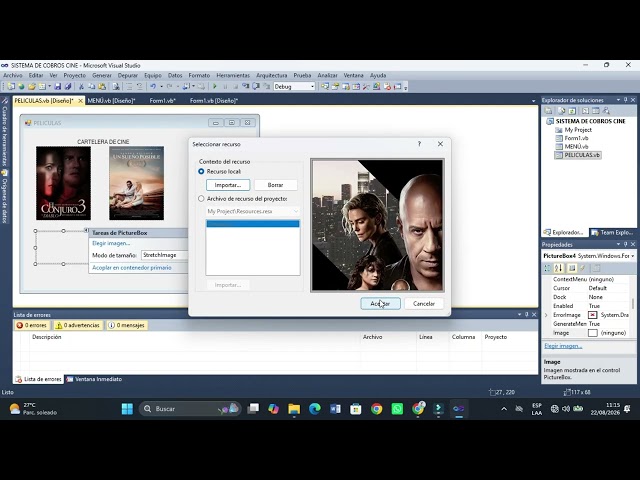
Task: Click the Properties page icon in Propiedades toolbar
Action: pyautogui.click(x=572, y=268)
